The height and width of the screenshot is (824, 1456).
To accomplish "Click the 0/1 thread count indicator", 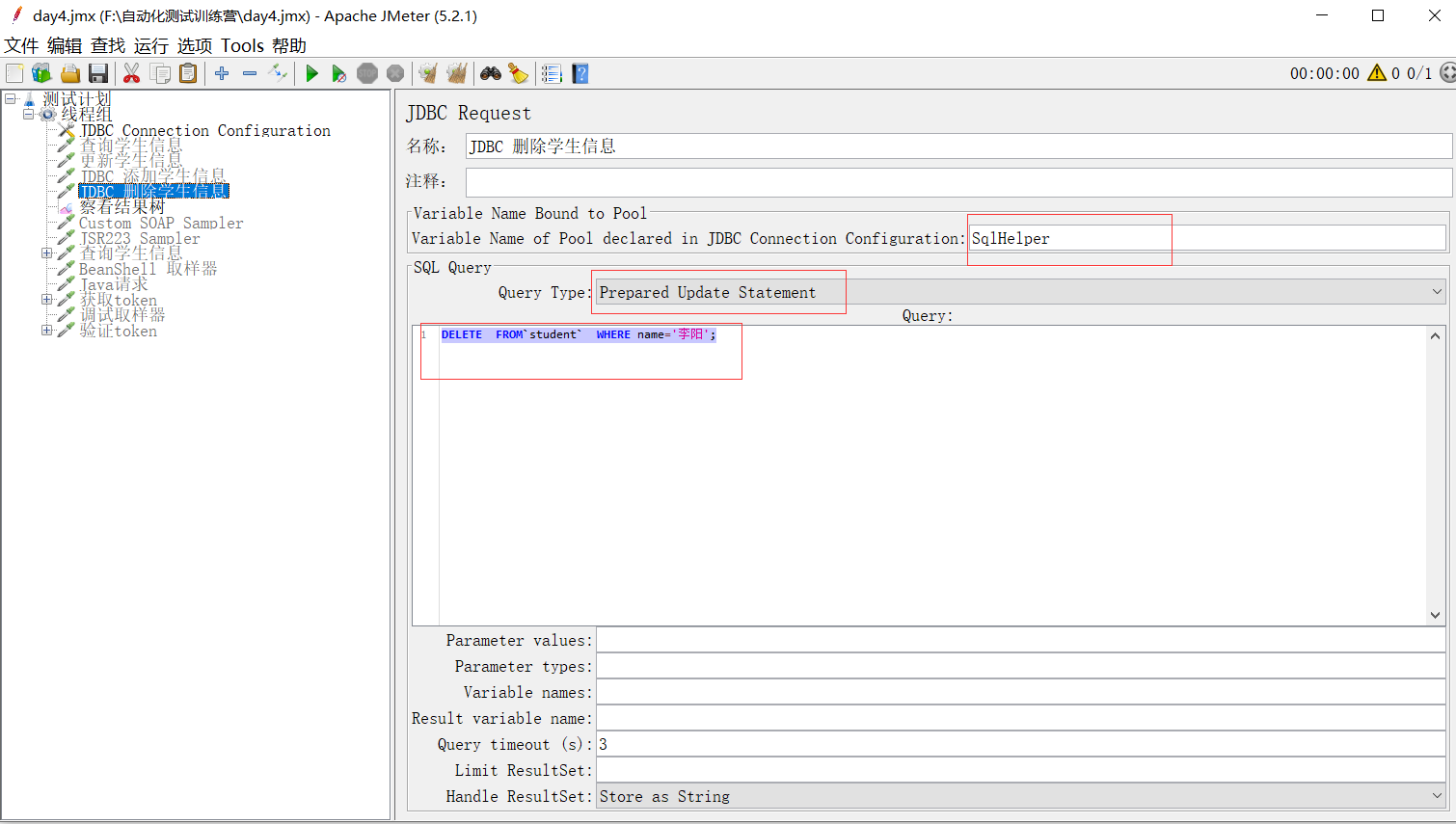I will point(1419,73).
